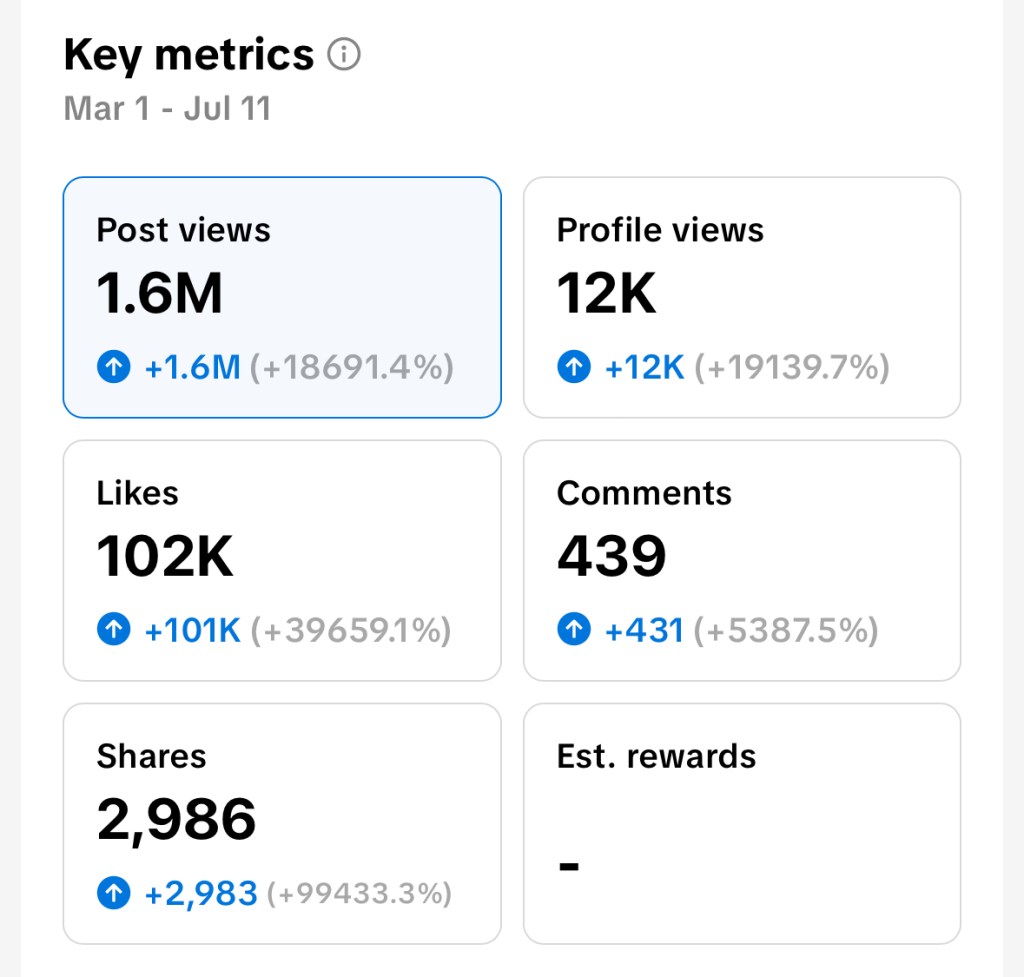The width and height of the screenshot is (1024, 977).
Task: Click the up-arrow icon in Post views
Action: click(x=114, y=368)
